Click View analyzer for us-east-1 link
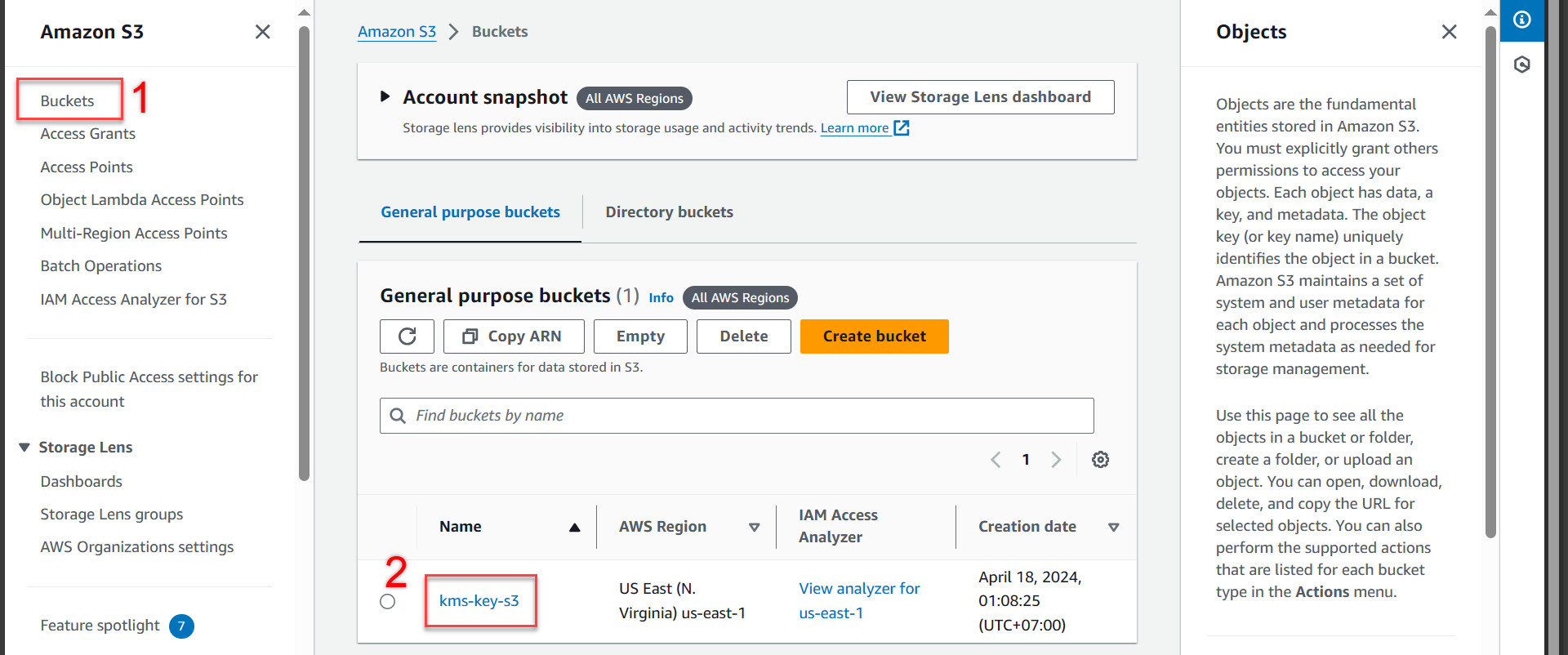 tap(859, 601)
